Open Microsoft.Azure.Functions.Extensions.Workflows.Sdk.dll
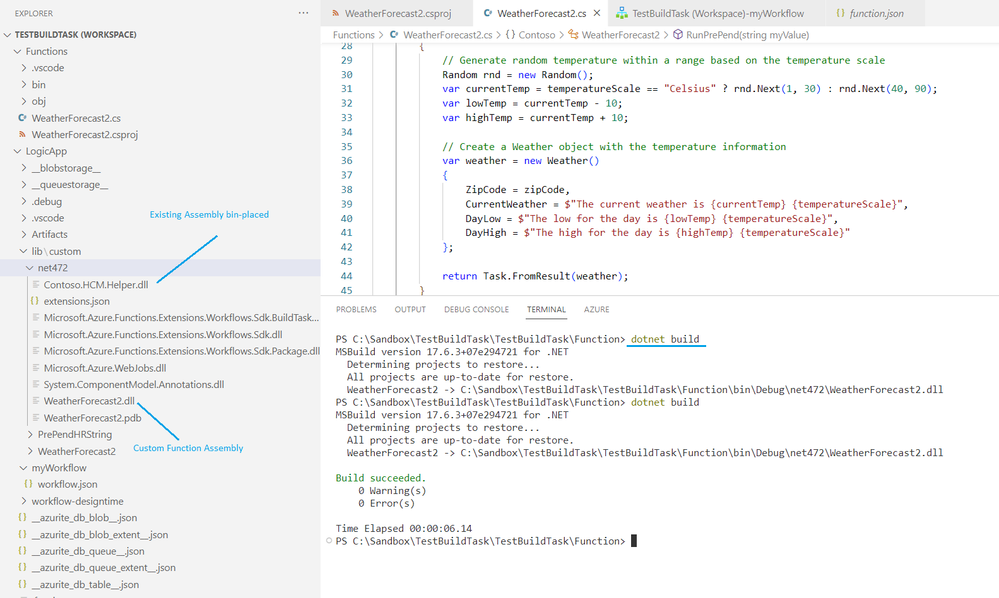 [x=163, y=334]
